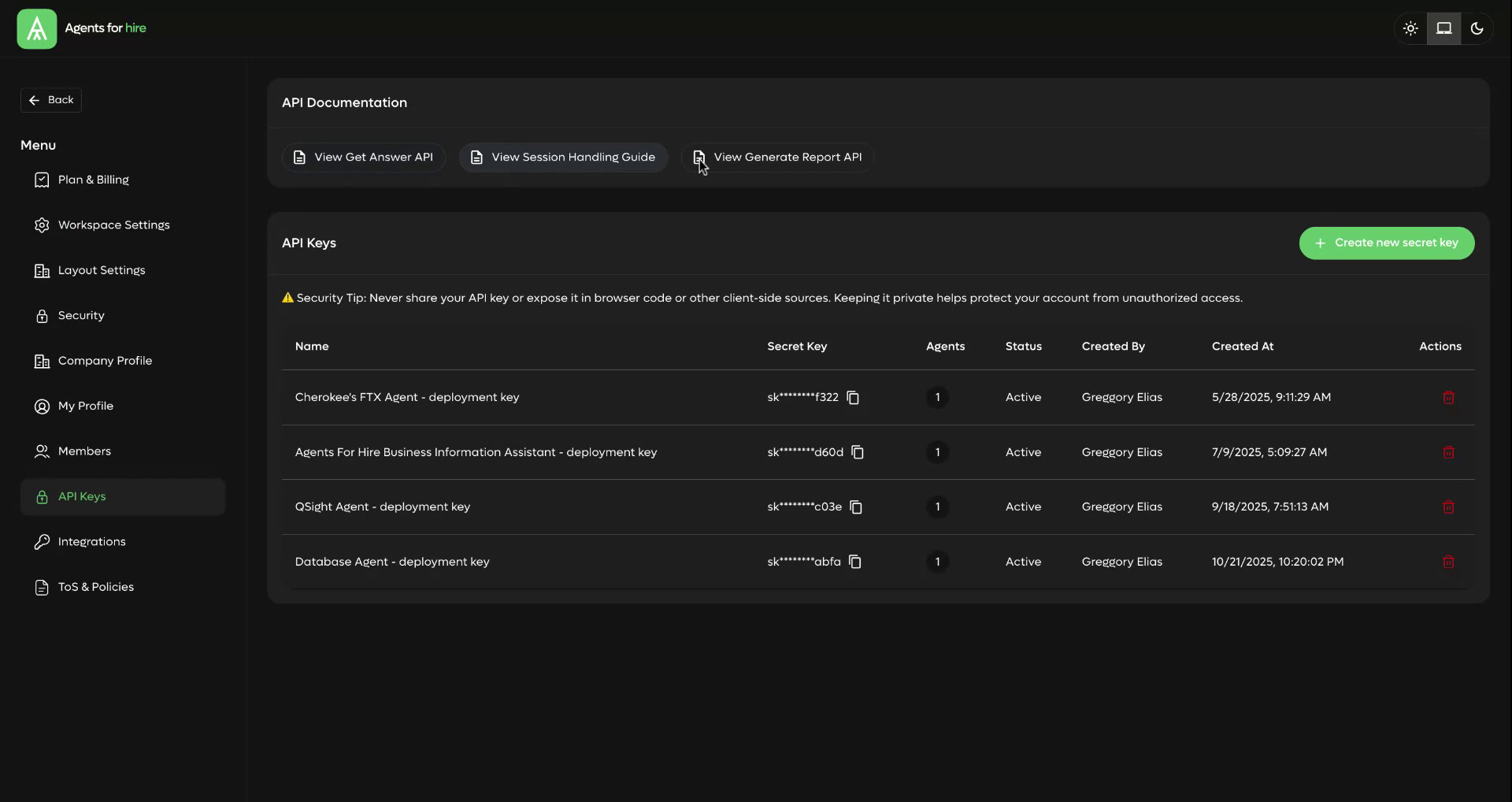Click the Back button
Image resolution: width=1512 pixels, height=802 pixels.
point(50,100)
